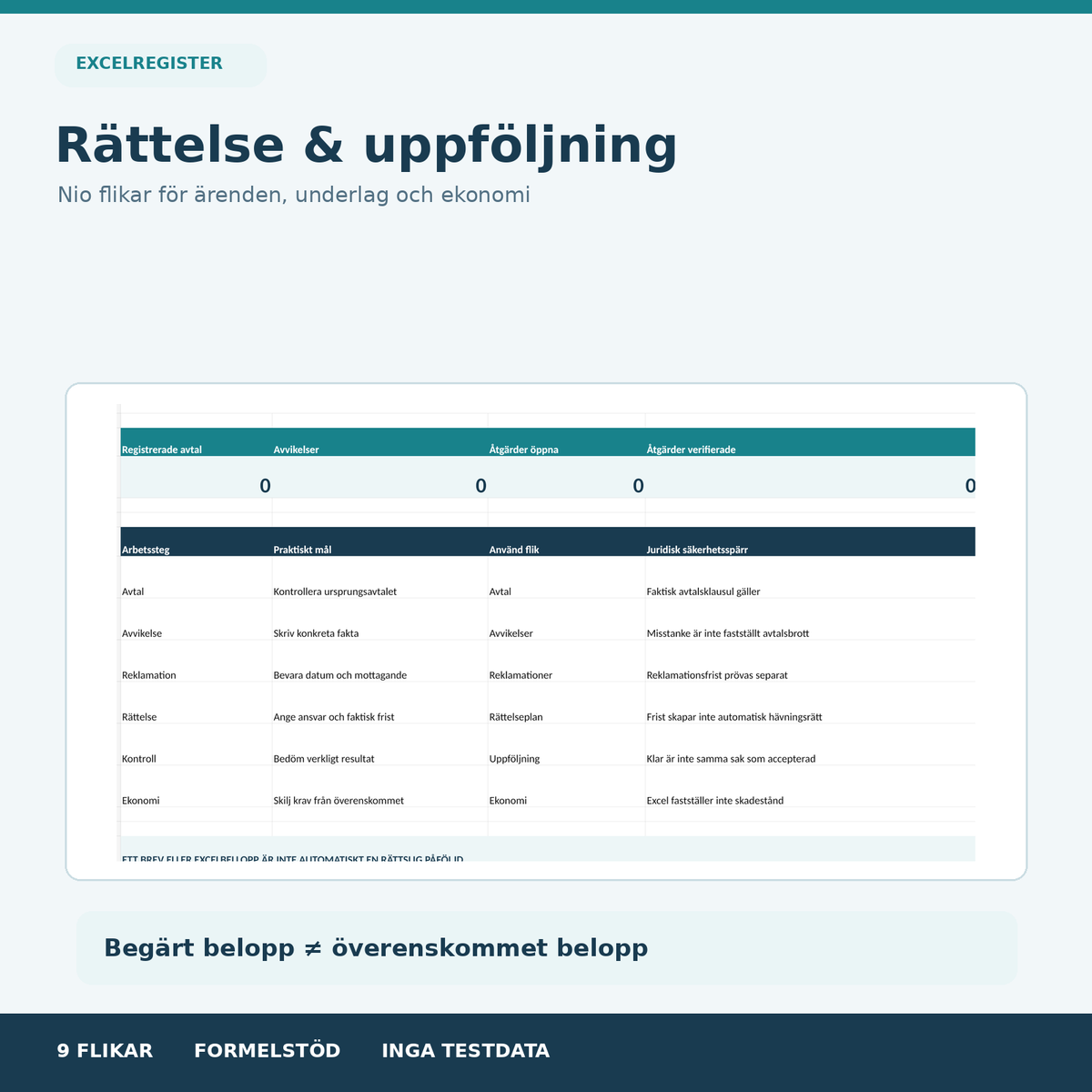Click the '9 FLIKAR' footer label
Screen dimensions: 1092x1092
(x=105, y=1051)
